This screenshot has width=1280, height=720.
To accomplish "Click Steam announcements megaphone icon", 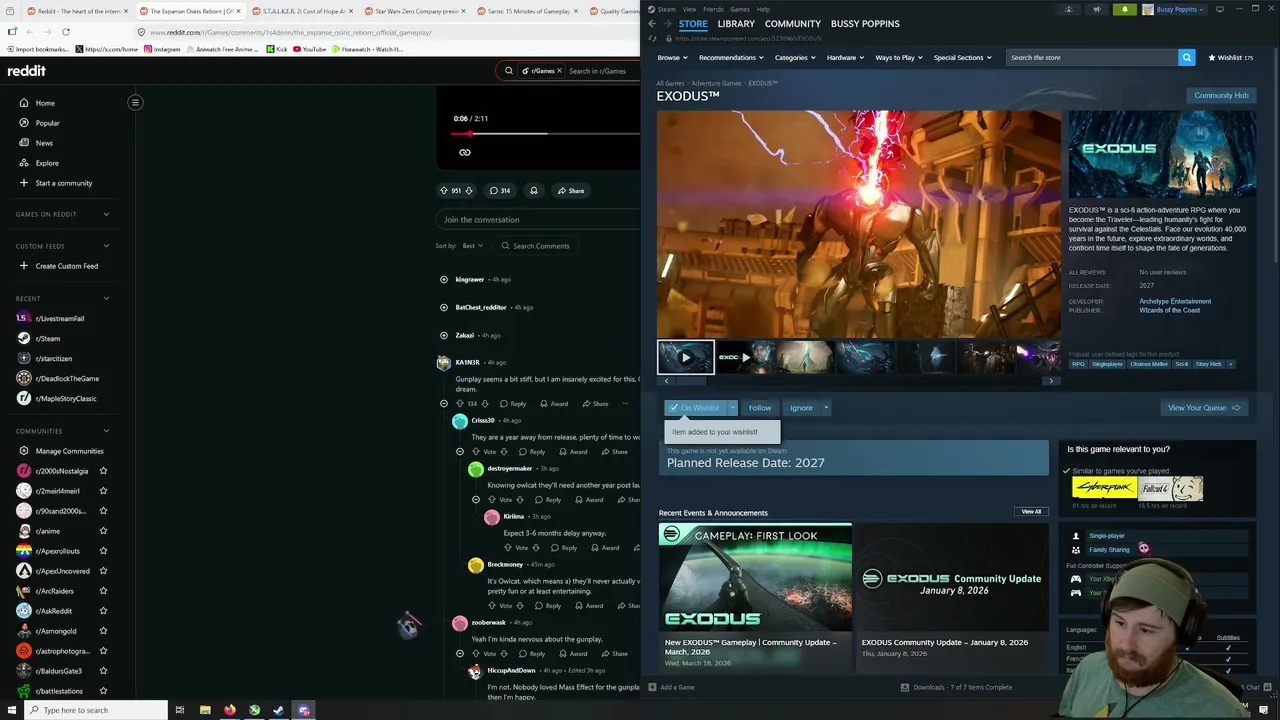I will point(1096,10).
